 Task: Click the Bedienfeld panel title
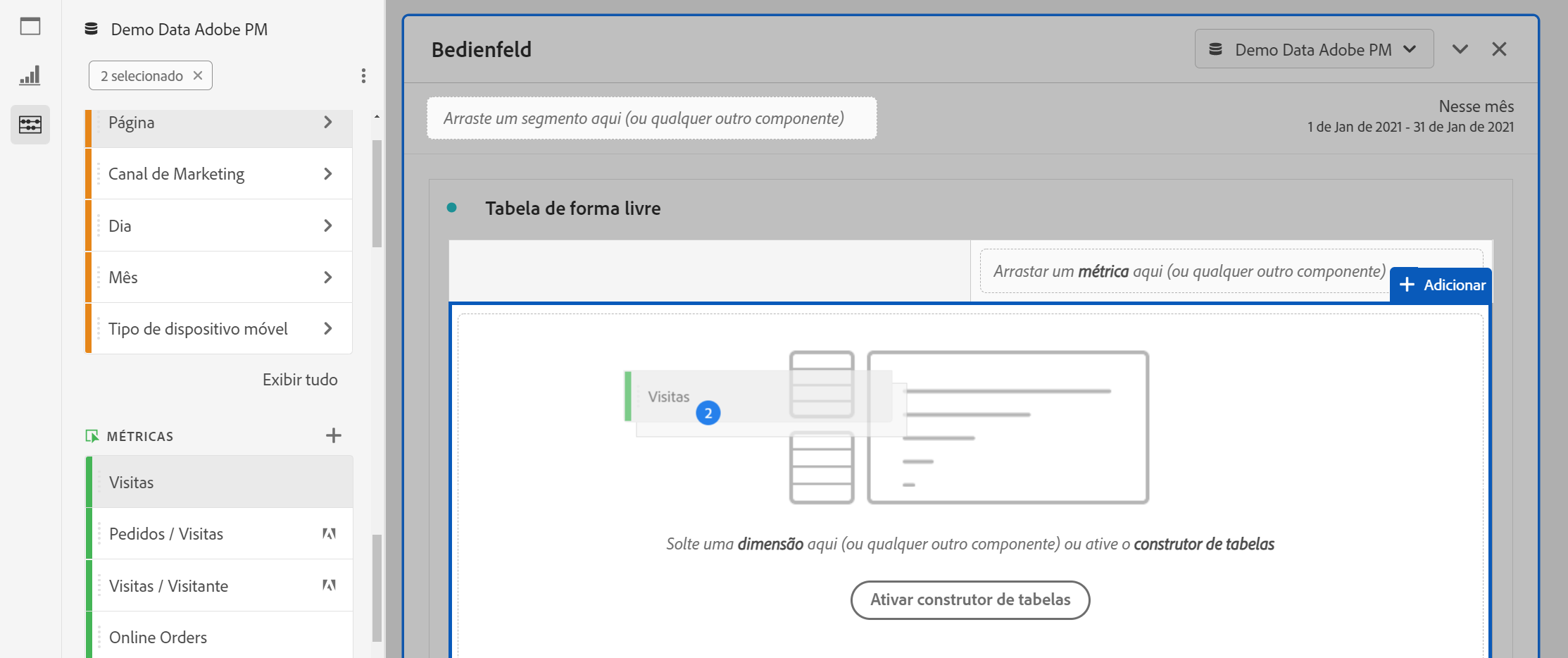point(482,49)
